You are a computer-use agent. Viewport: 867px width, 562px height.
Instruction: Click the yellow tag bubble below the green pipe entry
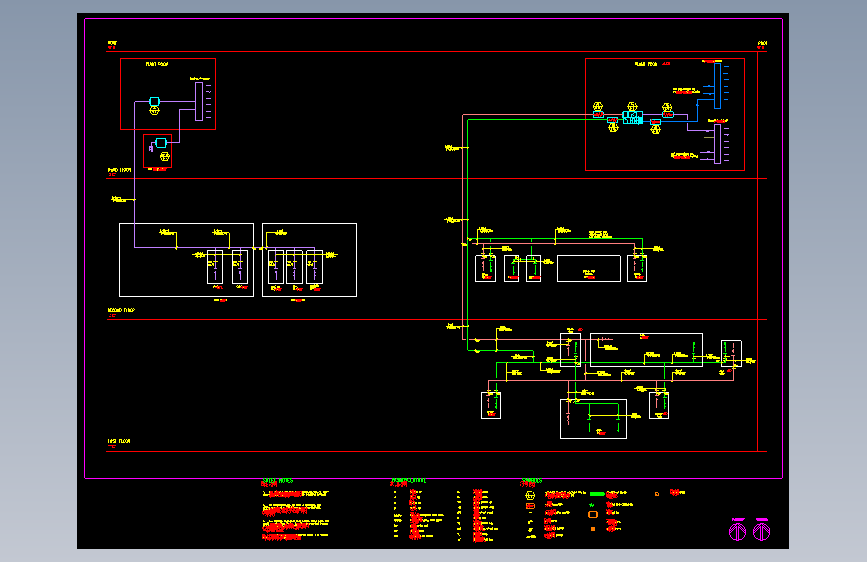[613, 128]
